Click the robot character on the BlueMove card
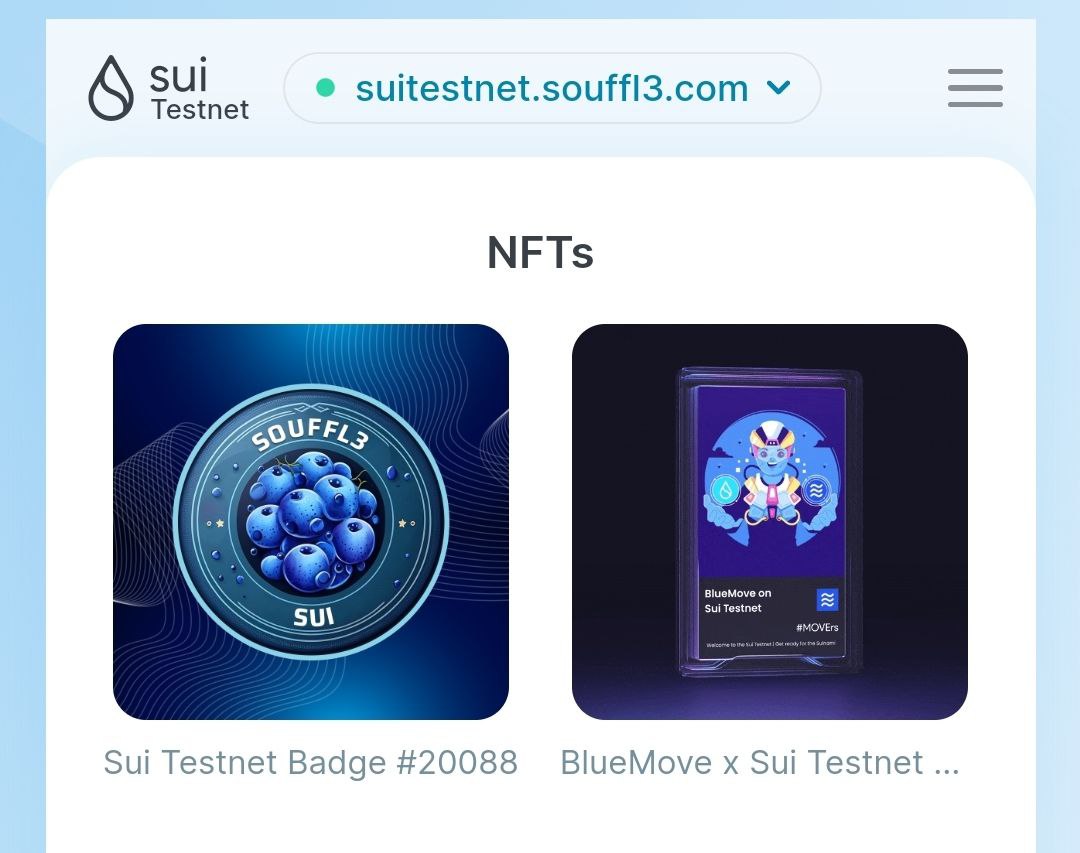1080x853 pixels. tap(770, 475)
